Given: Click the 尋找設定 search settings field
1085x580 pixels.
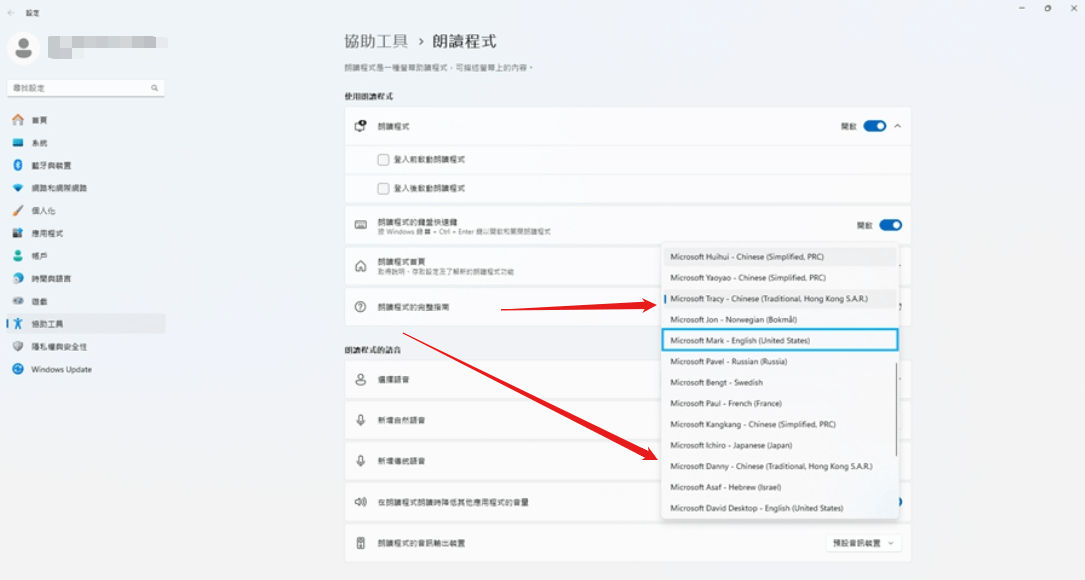Looking at the screenshot, I should point(86,88).
